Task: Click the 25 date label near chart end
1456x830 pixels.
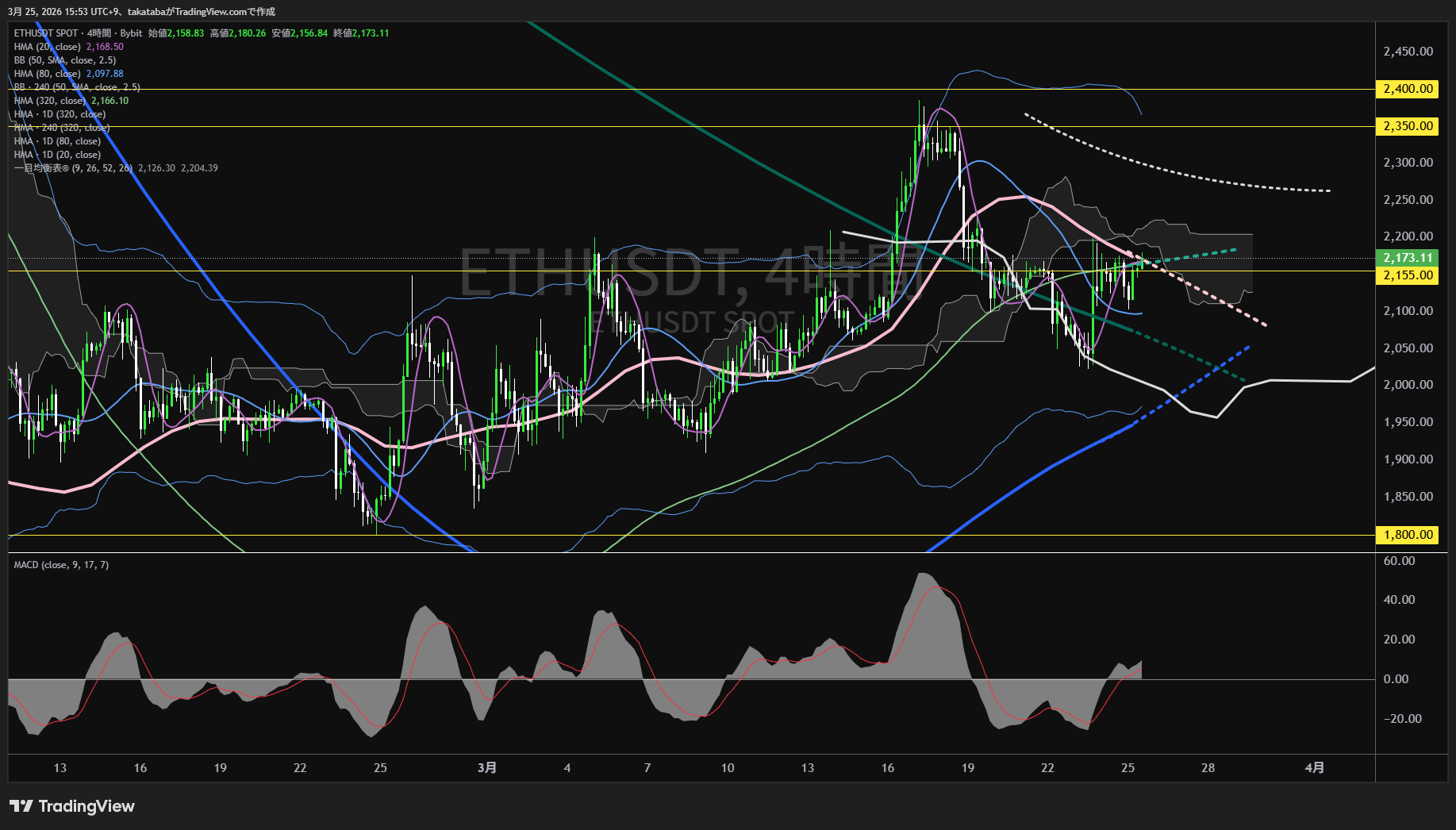Action: (x=1128, y=767)
